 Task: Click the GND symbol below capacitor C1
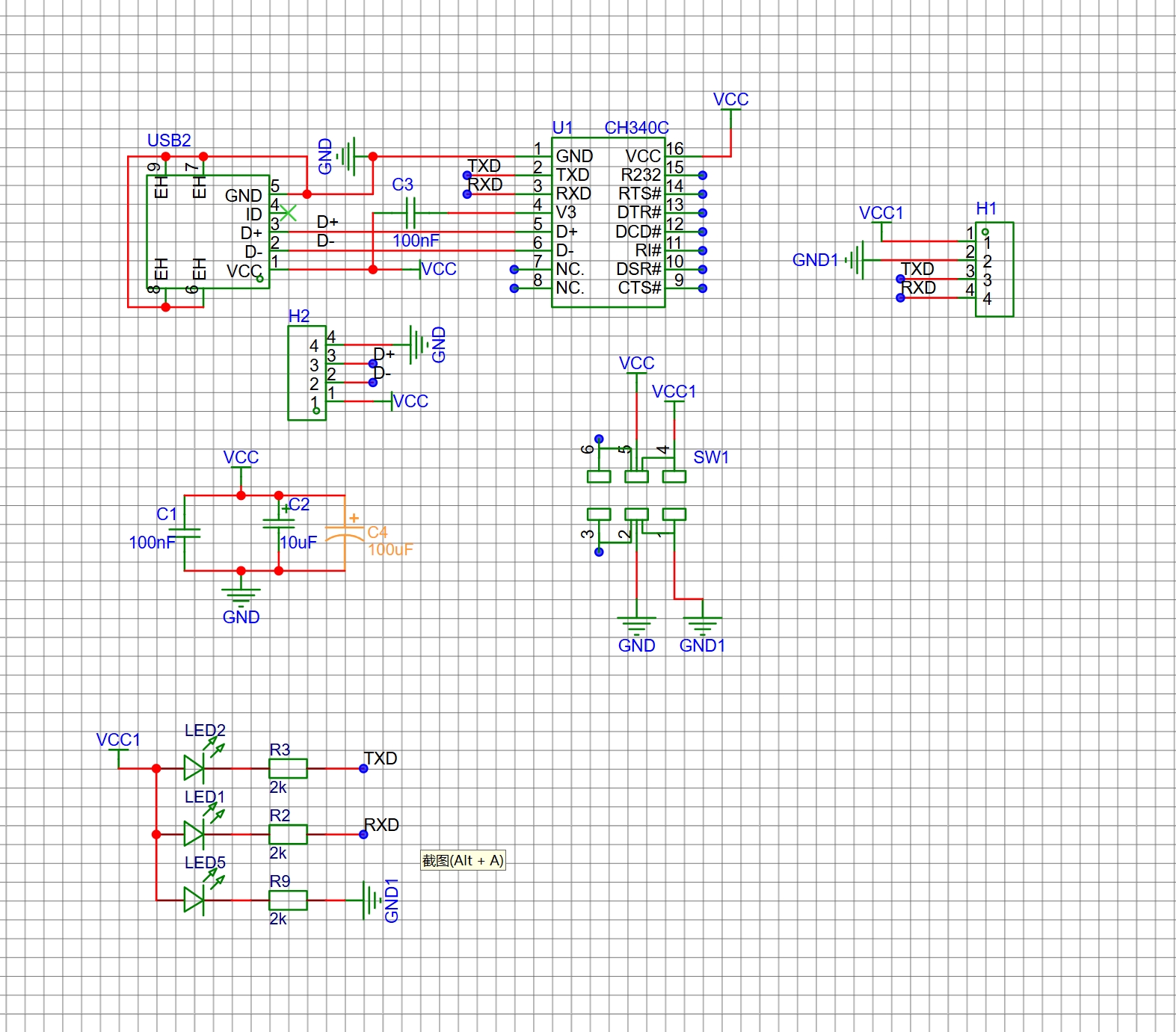click(x=241, y=596)
